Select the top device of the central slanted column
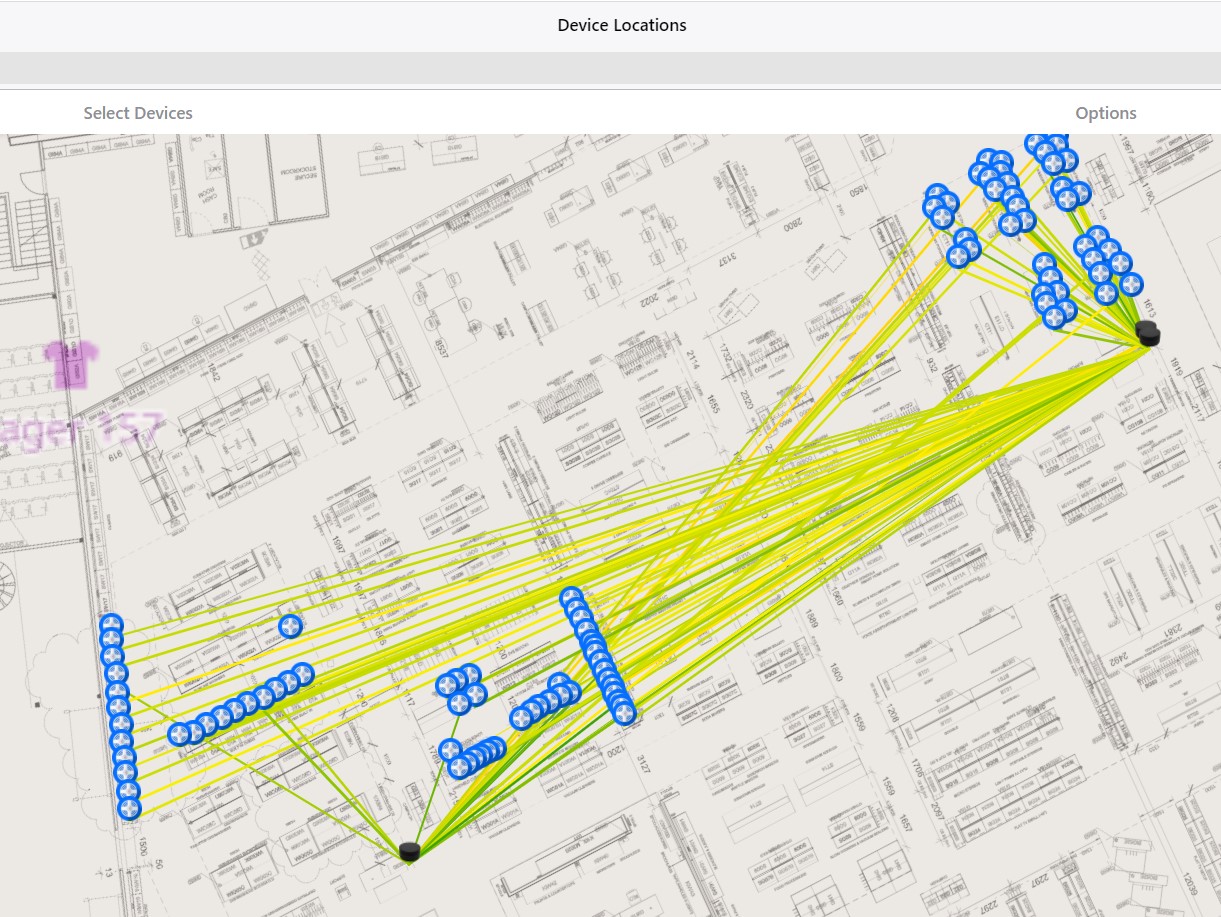Image resolution: width=1221 pixels, height=917 pixels. [571, 599]
